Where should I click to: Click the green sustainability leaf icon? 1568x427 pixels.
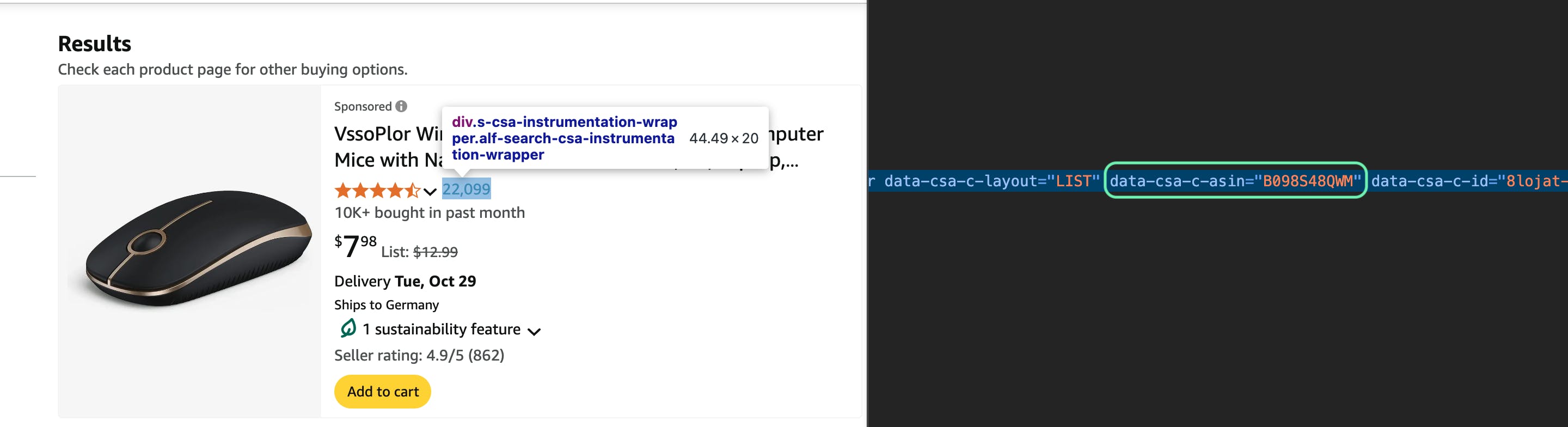tap(348, 328)
